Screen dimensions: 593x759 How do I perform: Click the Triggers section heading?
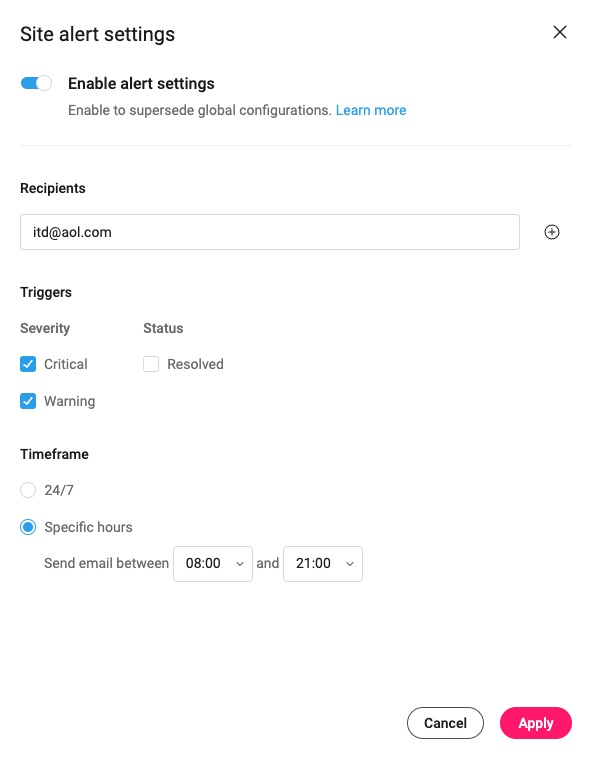coord(46,292)
